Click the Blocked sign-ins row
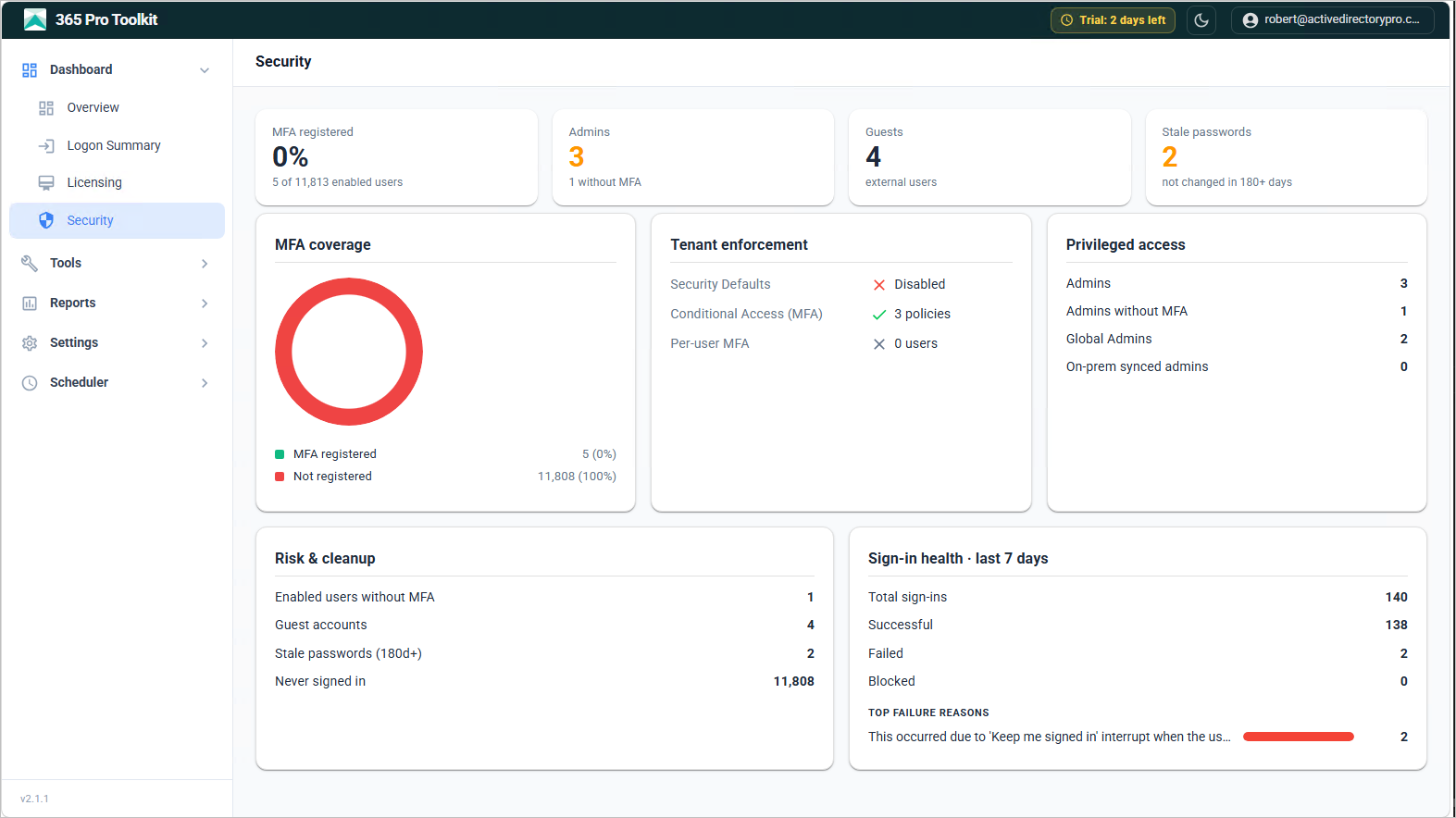 (1138, 682)
